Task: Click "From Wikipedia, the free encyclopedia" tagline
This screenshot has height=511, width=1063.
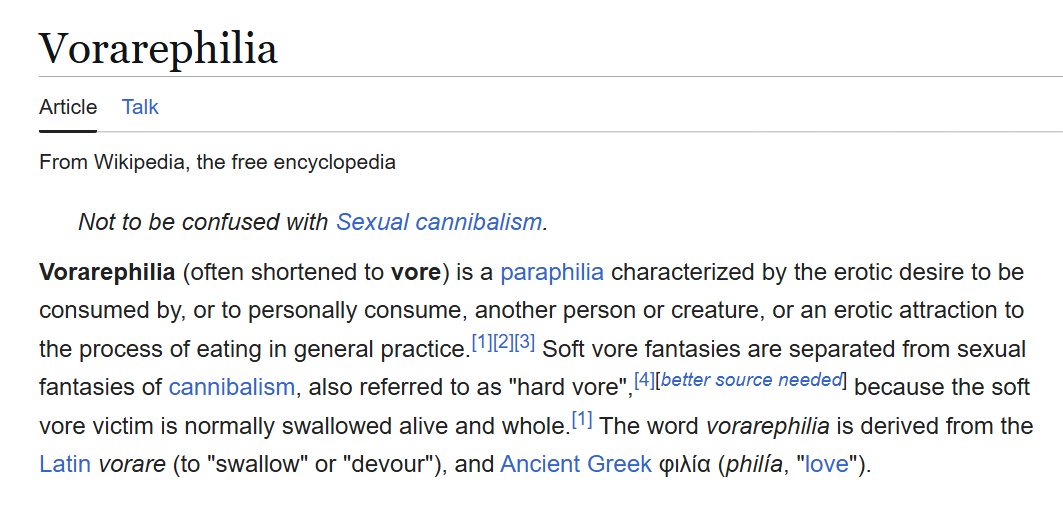Action: (217, 162)
